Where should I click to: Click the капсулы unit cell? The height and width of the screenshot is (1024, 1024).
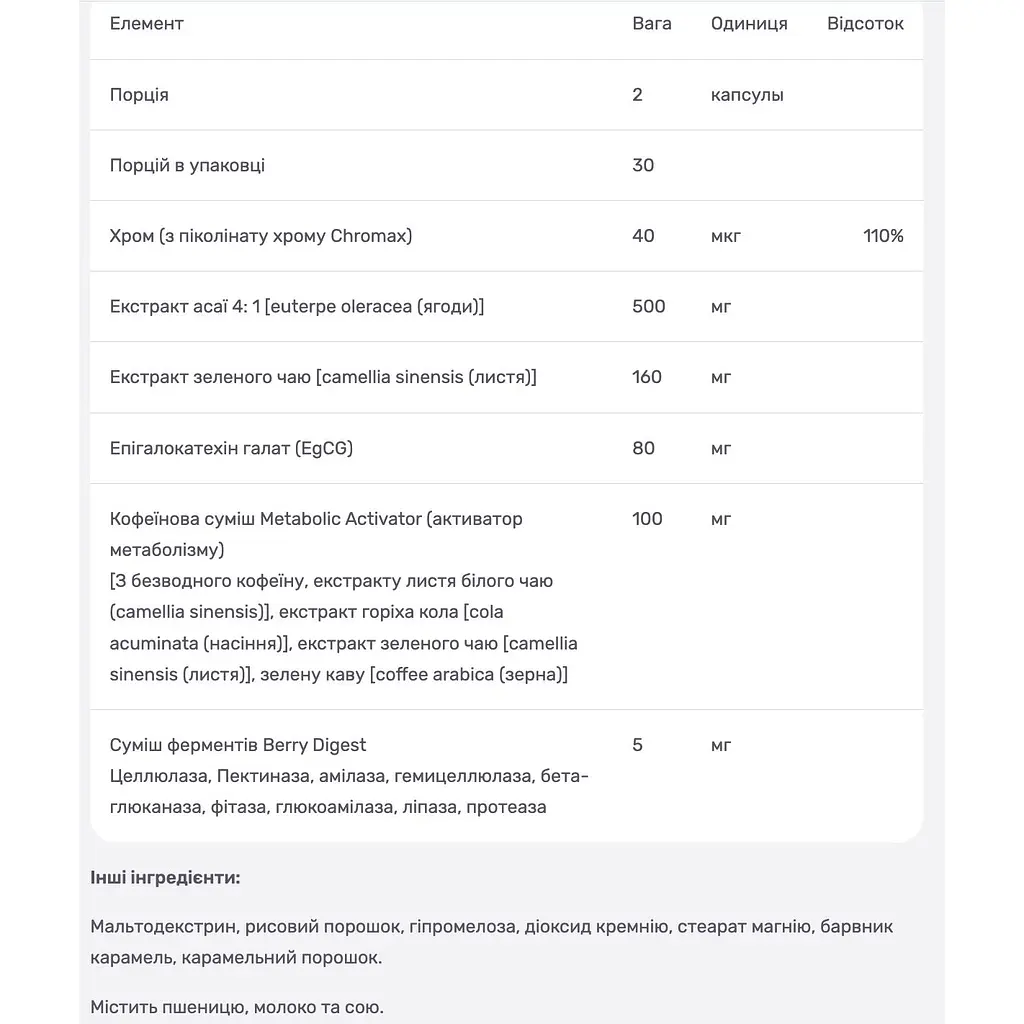747,95
